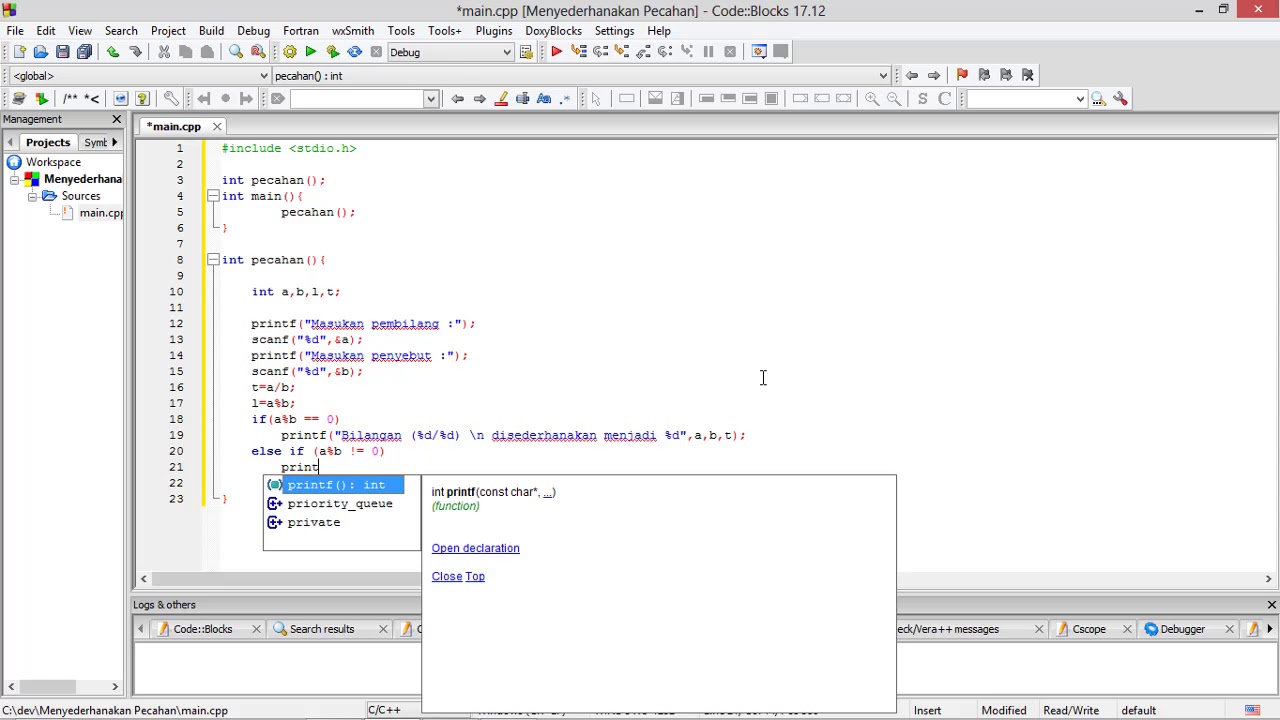The image size is (1280, 720).
Task: Select the Search results log tab
Action: 322,629
